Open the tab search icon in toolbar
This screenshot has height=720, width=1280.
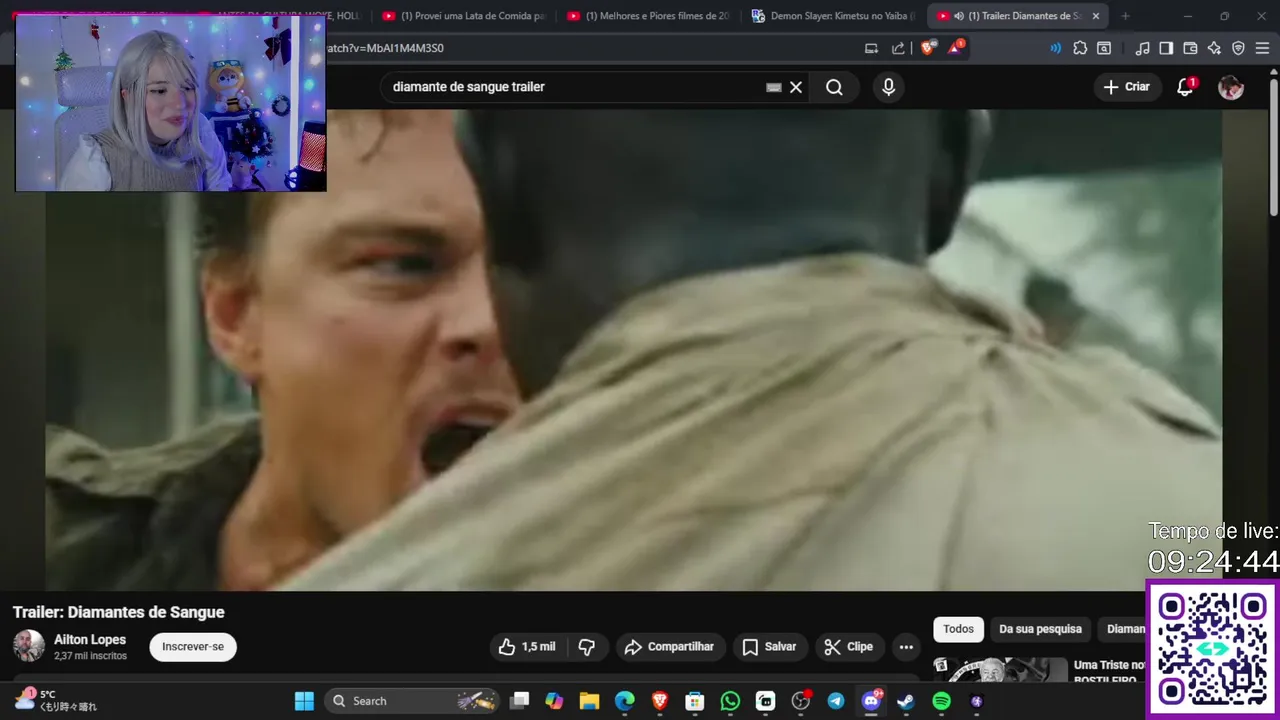point(1104,48)
